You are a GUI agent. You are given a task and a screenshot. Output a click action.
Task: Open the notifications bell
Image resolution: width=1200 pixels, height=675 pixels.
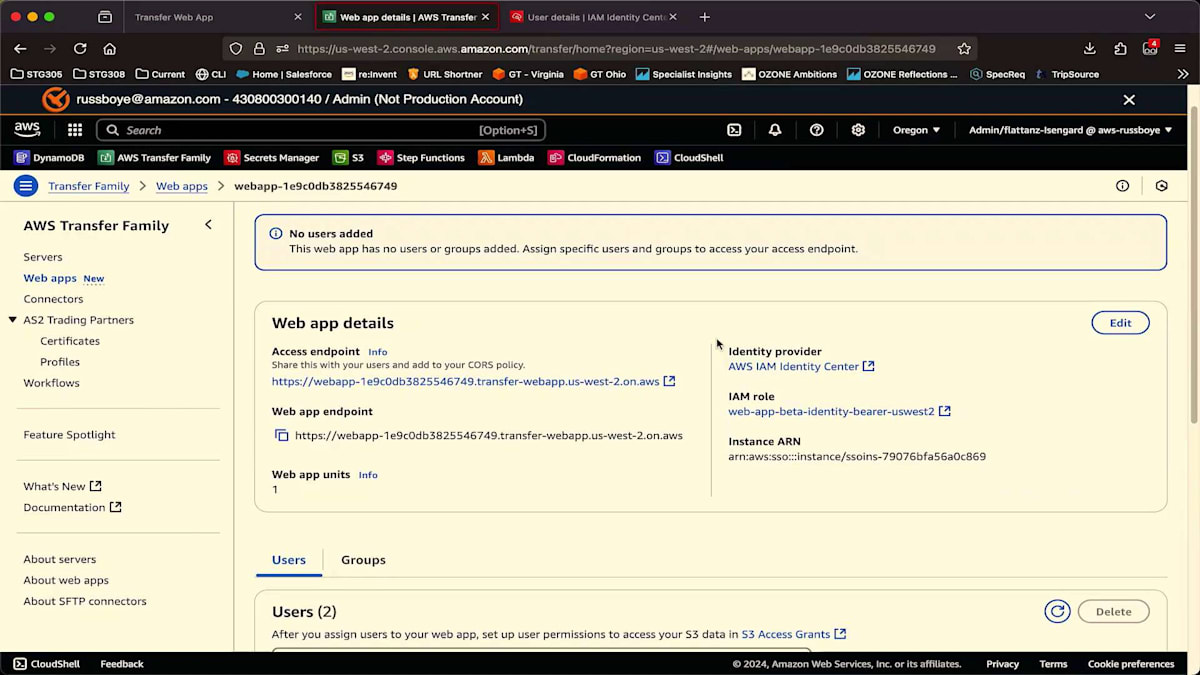coord(775,130)
